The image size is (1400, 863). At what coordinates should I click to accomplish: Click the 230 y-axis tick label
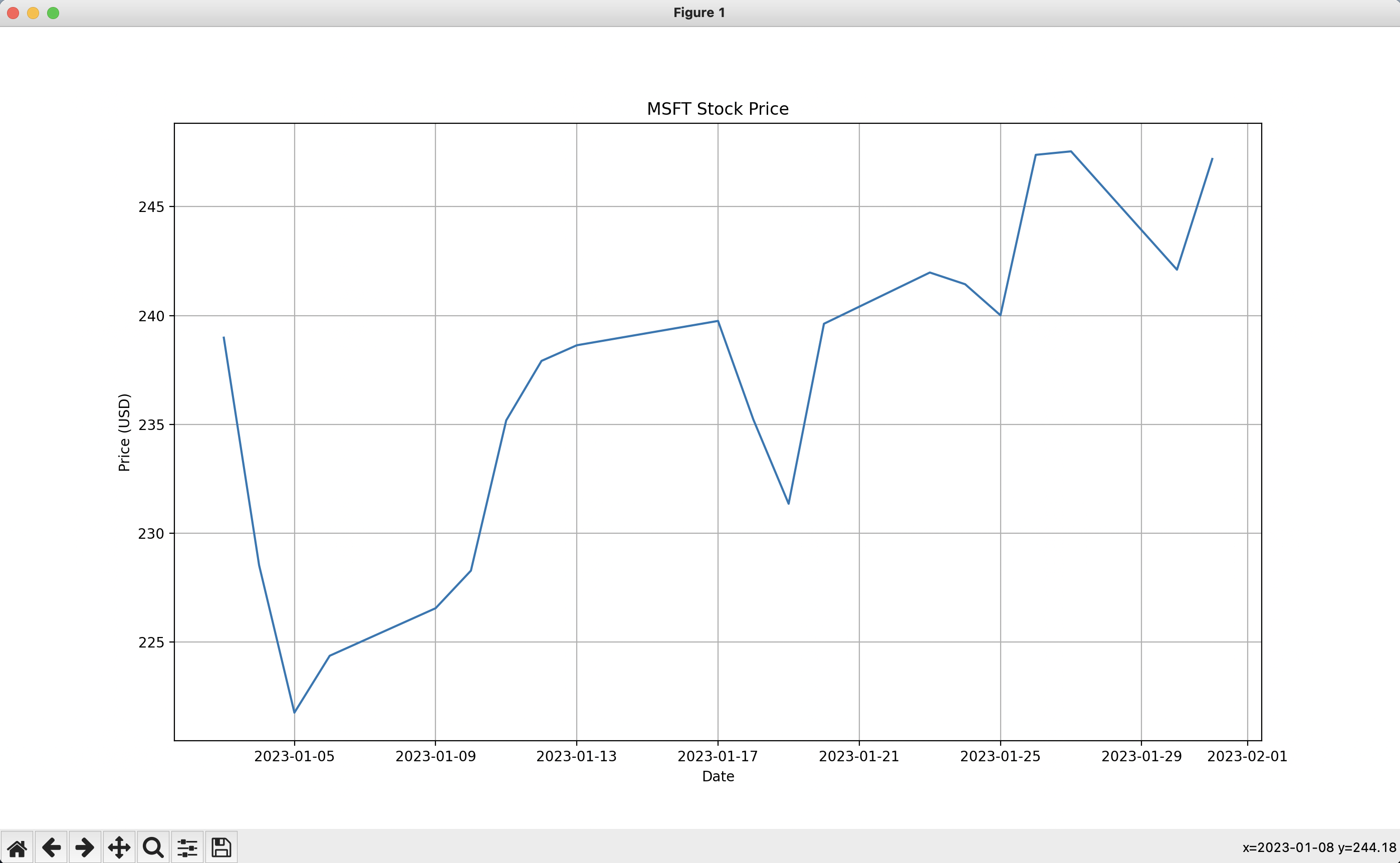(151, 534)
